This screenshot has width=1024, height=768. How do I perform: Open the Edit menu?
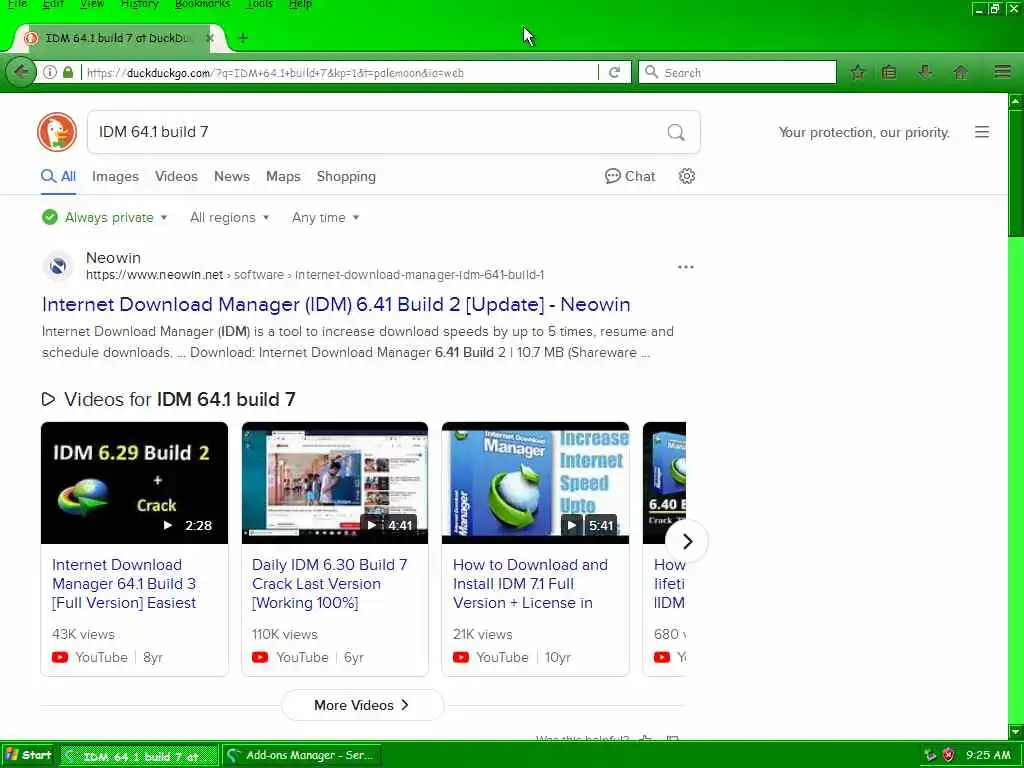tap(54, 4)
